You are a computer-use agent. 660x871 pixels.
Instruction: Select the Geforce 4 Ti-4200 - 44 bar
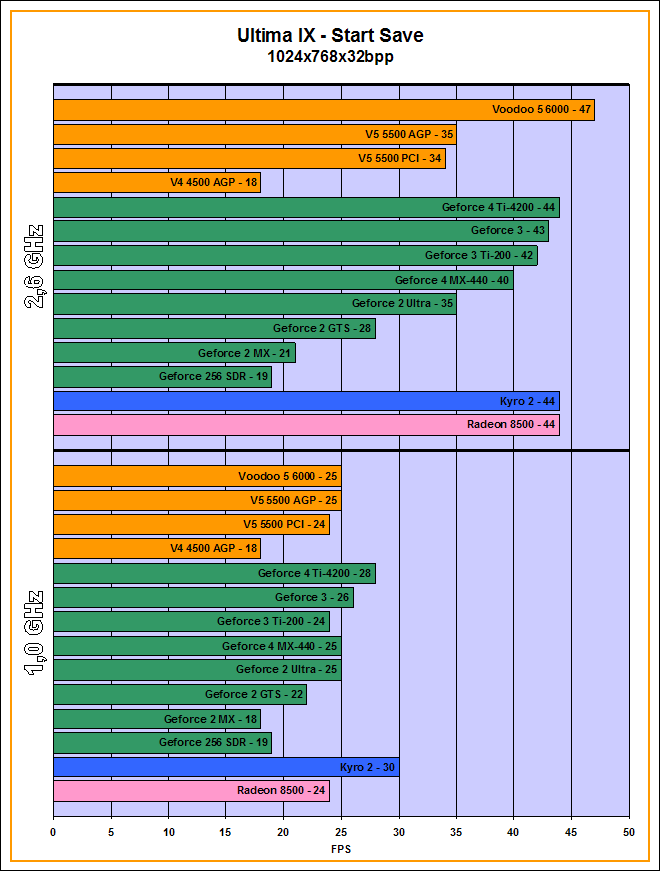pyautogui.click(x=306, y=207)
